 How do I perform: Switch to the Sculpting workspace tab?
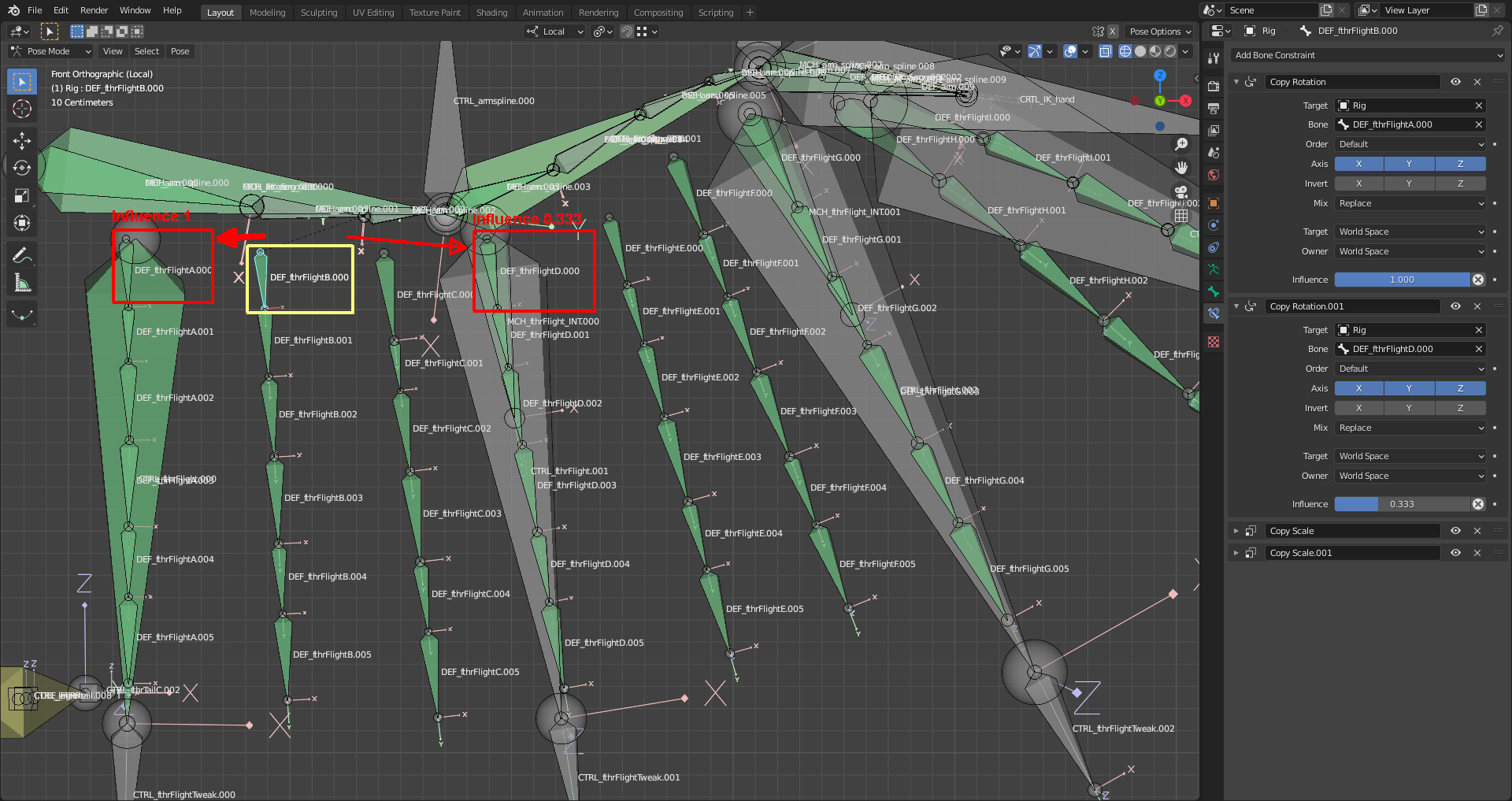click(319, 12)
